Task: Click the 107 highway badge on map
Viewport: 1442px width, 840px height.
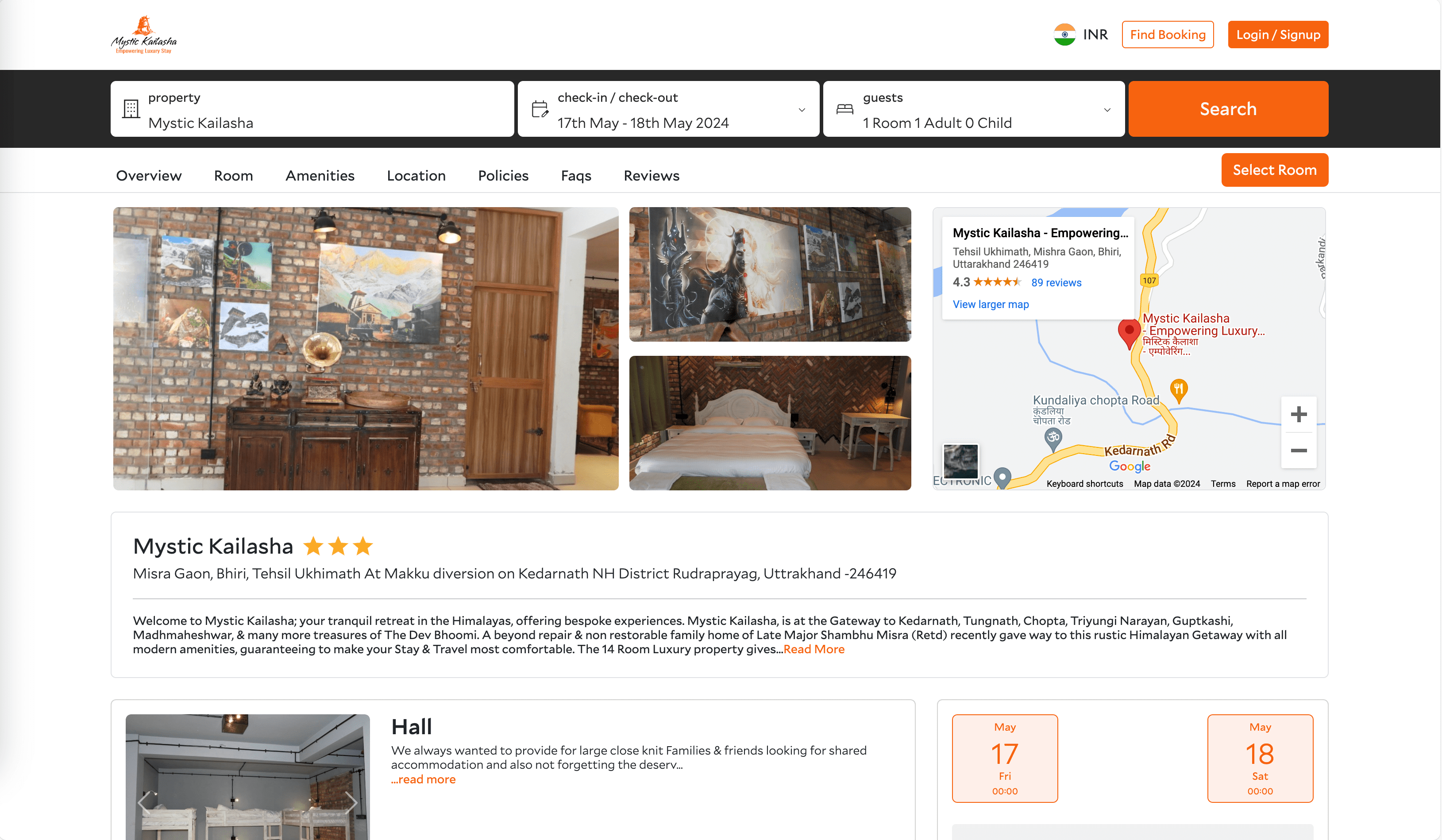Action: tap(1149, 281)
